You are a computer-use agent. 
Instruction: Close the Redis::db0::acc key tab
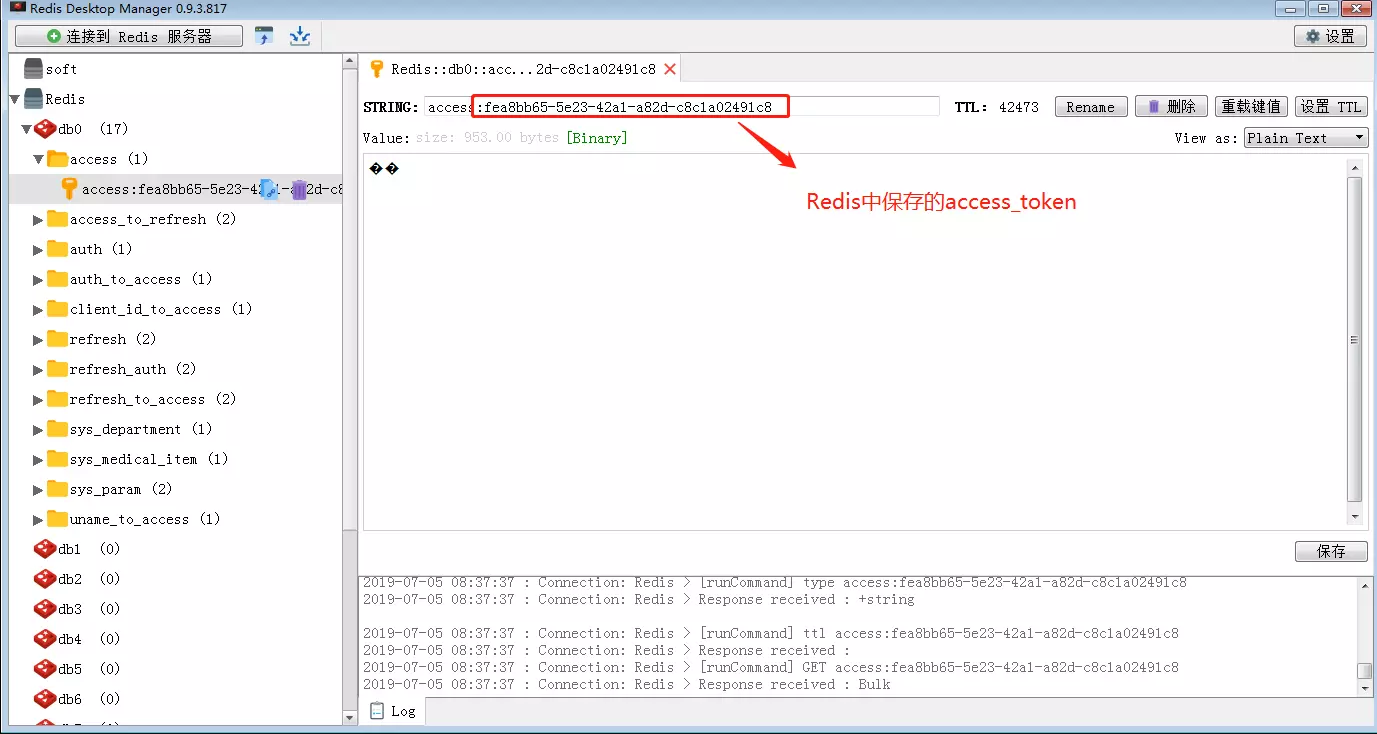(670, 69)
